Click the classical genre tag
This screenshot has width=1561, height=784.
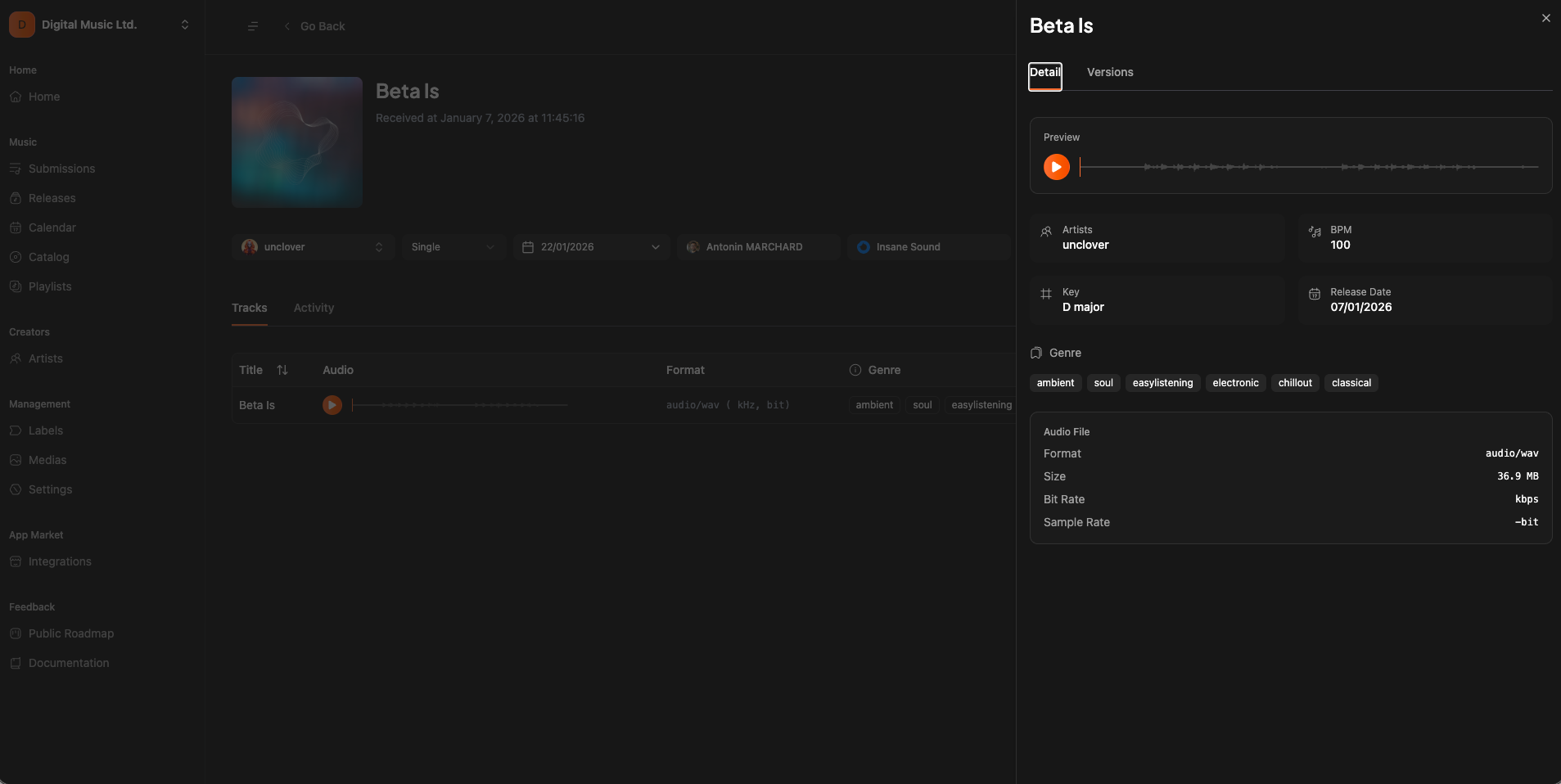pyautogui.click(x=1351, y=383)
